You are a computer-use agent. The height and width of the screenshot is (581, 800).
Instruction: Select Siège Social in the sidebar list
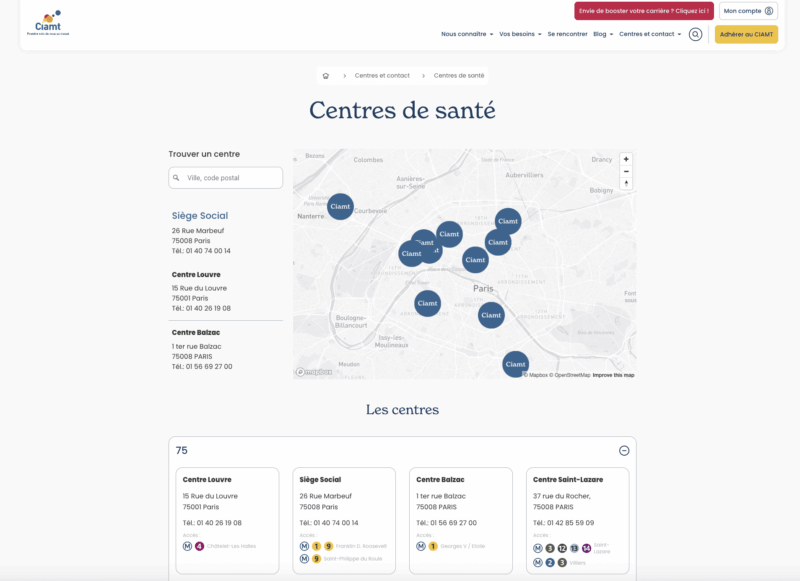pyautogui.click(x=200, y=216)
